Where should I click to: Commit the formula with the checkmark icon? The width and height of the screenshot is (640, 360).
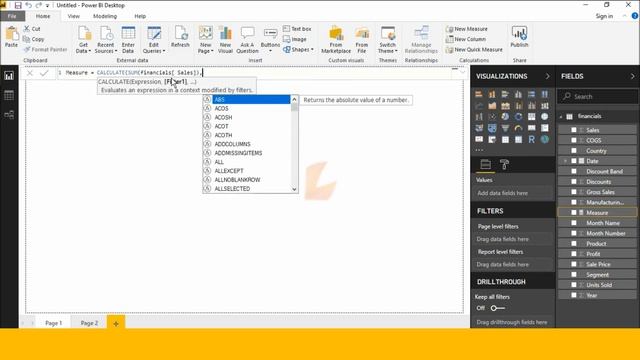[x=44, y=73]
